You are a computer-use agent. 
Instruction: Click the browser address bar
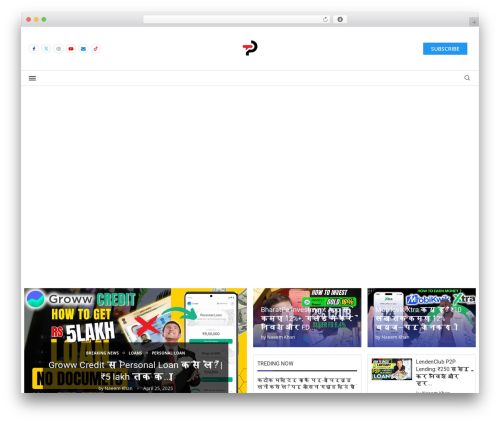[x=237, y=20]
